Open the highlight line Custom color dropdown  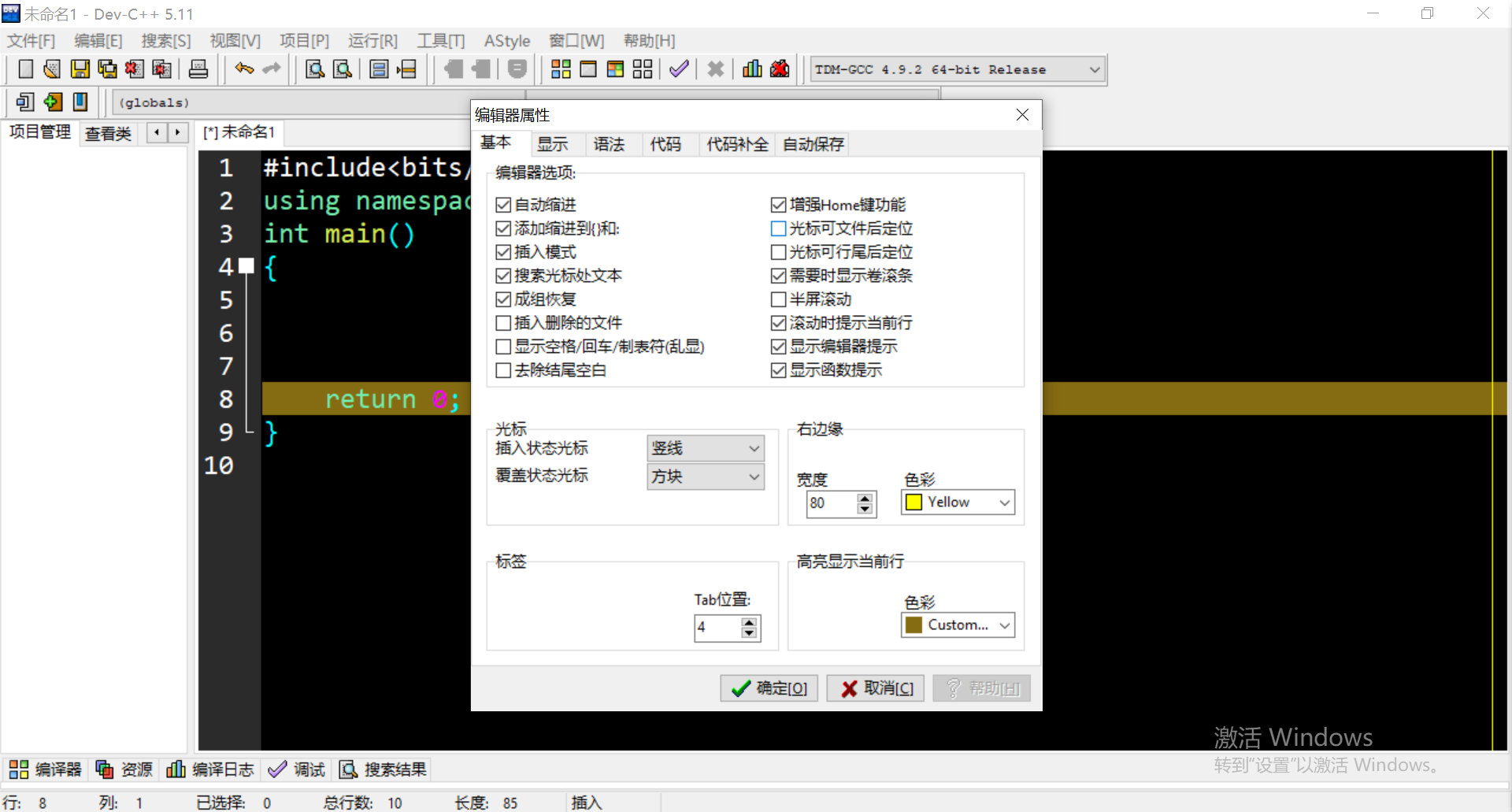coord(958,625)
